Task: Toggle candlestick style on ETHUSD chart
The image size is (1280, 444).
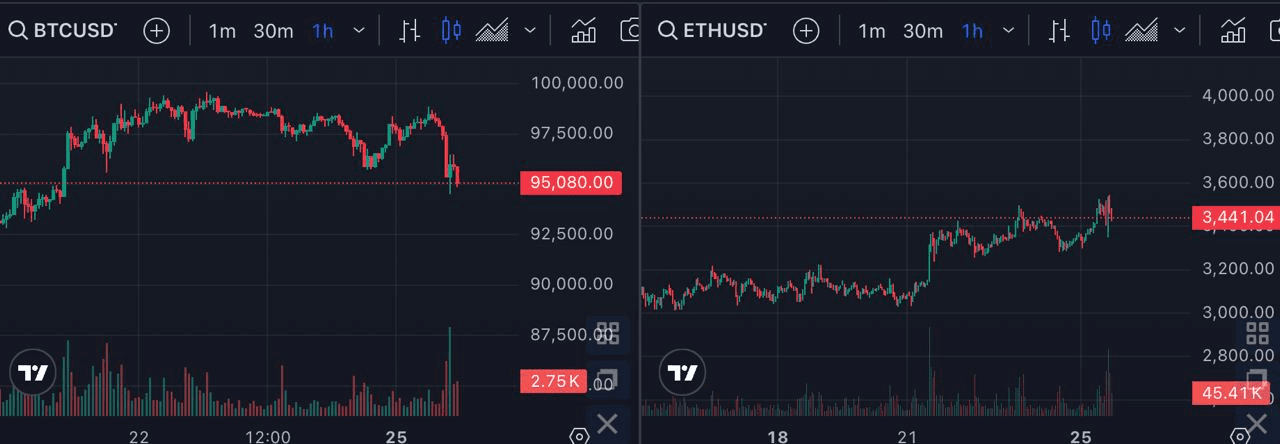Action: 1101,31
